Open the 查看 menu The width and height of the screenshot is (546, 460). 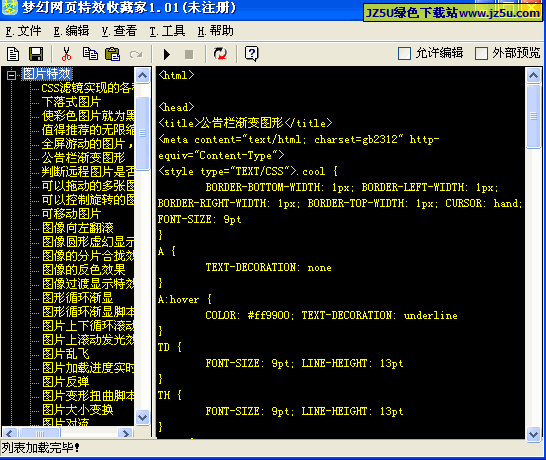[119, 31]
